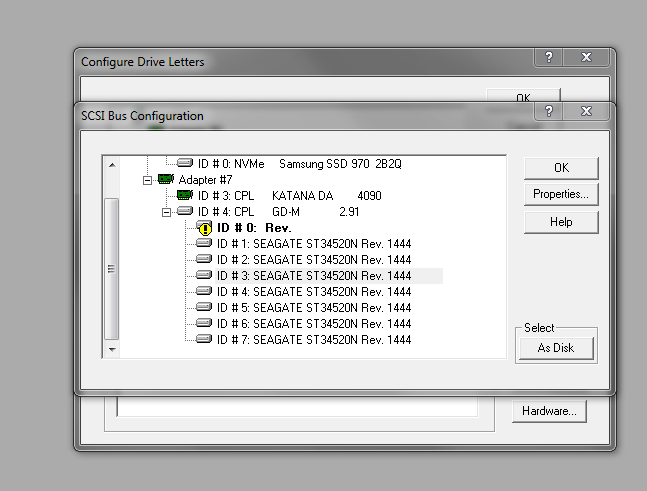Image resolution: width=647 pixels, height=491 pixels.
Task: Click the disk icon for ID # 2 SEAGATE
Action: coord(204,259)
